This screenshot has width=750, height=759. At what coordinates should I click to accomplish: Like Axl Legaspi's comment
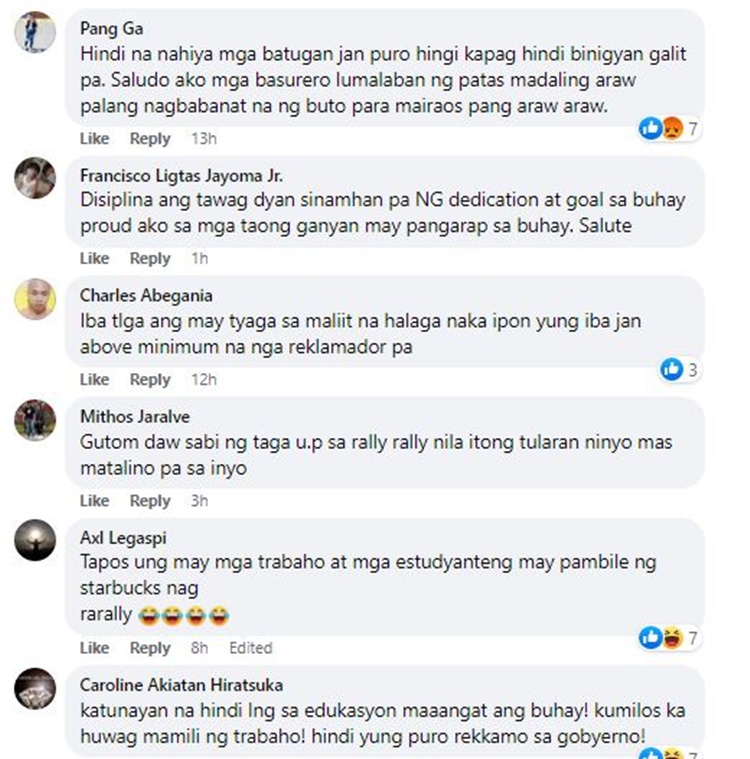coord(94,648)
